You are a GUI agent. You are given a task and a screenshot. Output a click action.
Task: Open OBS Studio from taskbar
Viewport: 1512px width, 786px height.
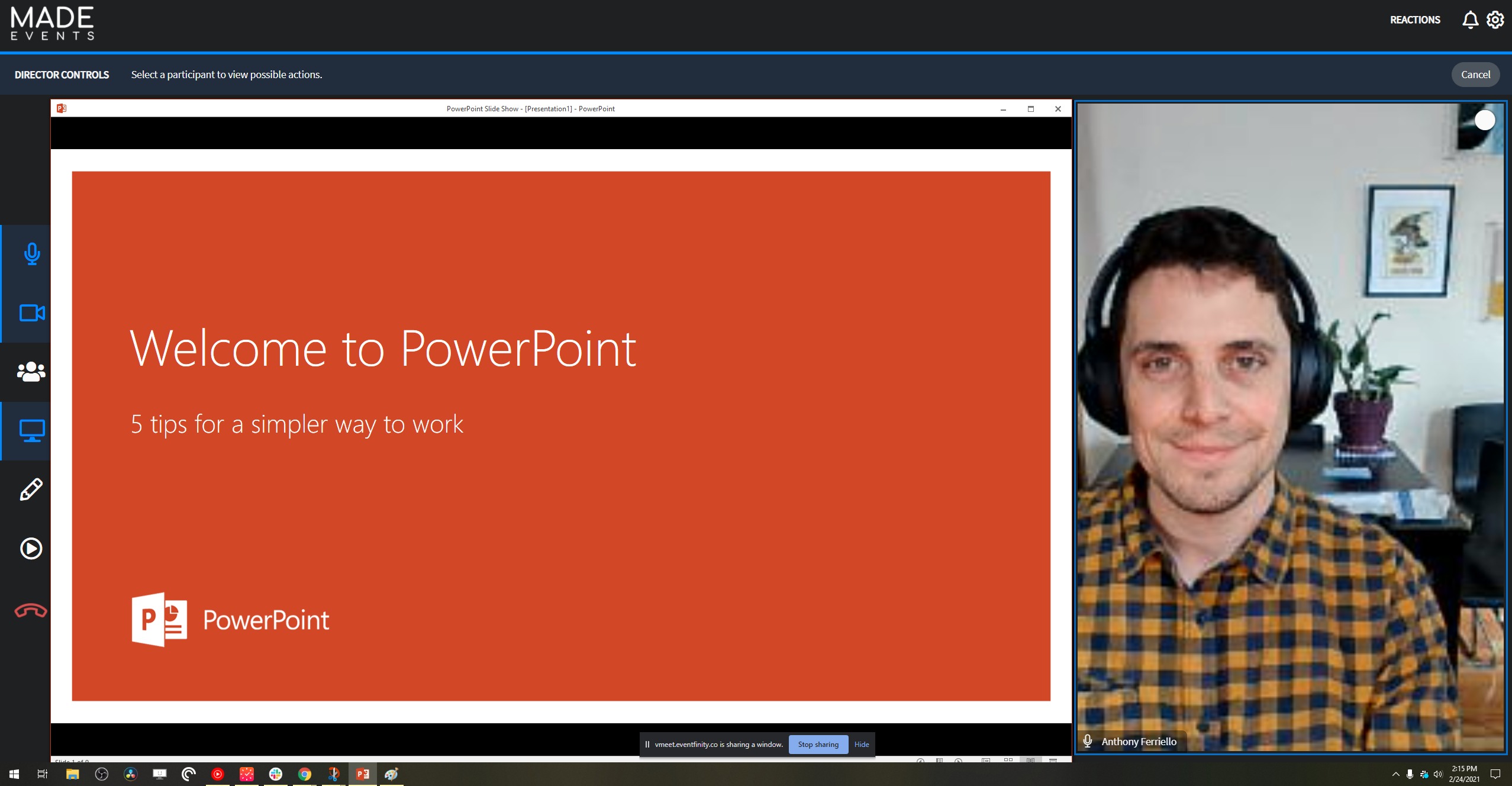tap(102, 774)
